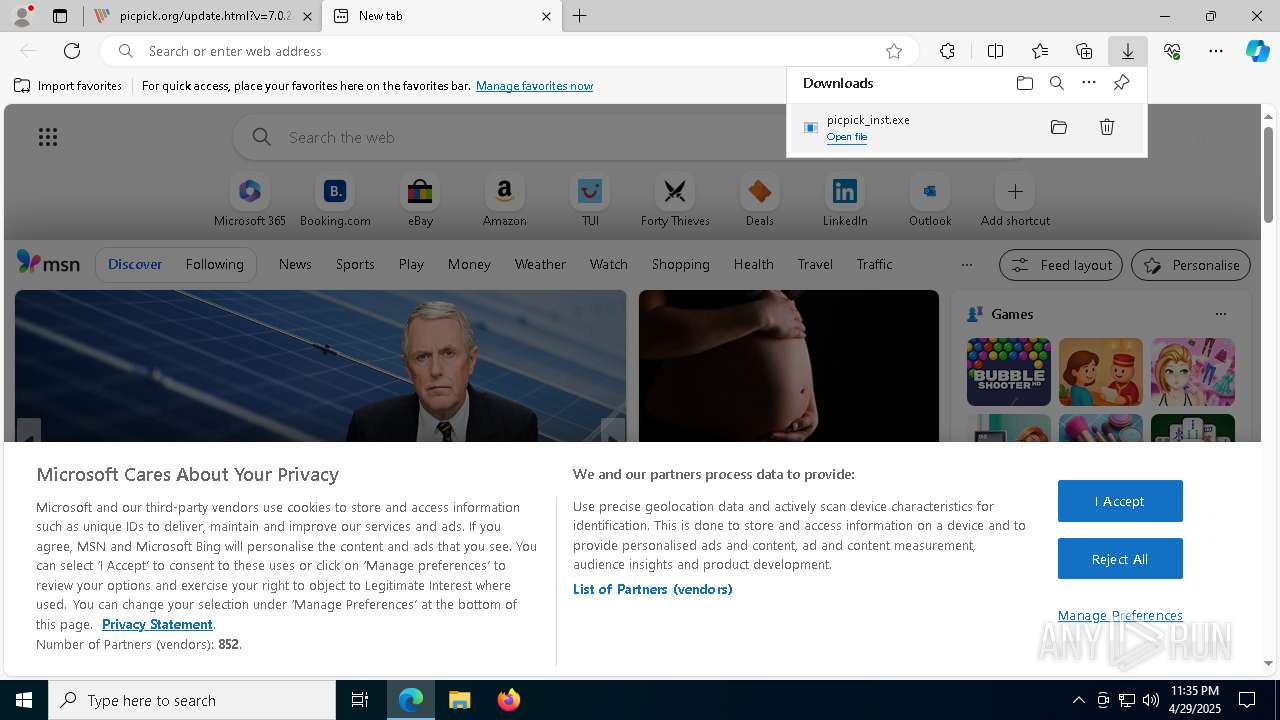
Task: Open the Manage Preferences link
Action: [1120, 615]
